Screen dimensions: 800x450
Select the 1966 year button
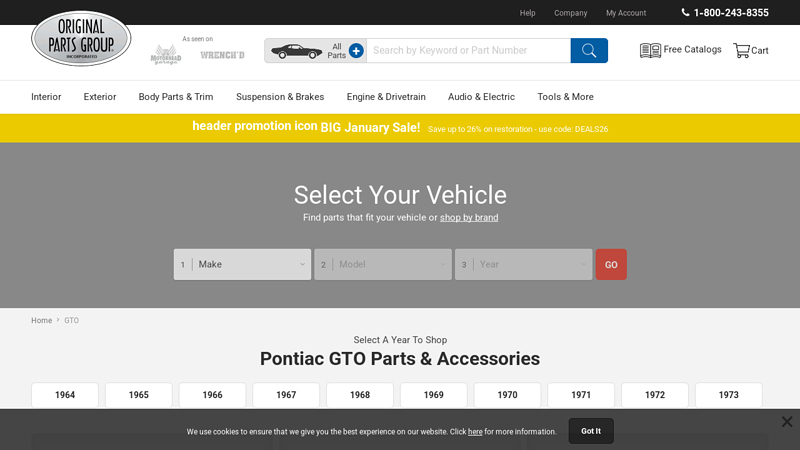click(212, 395)
